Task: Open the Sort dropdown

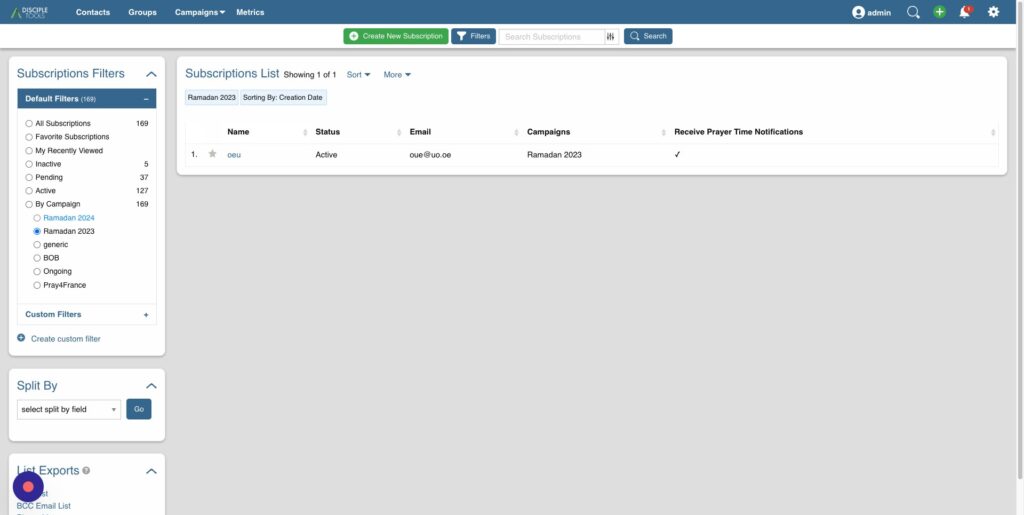Action: (358, 74)
